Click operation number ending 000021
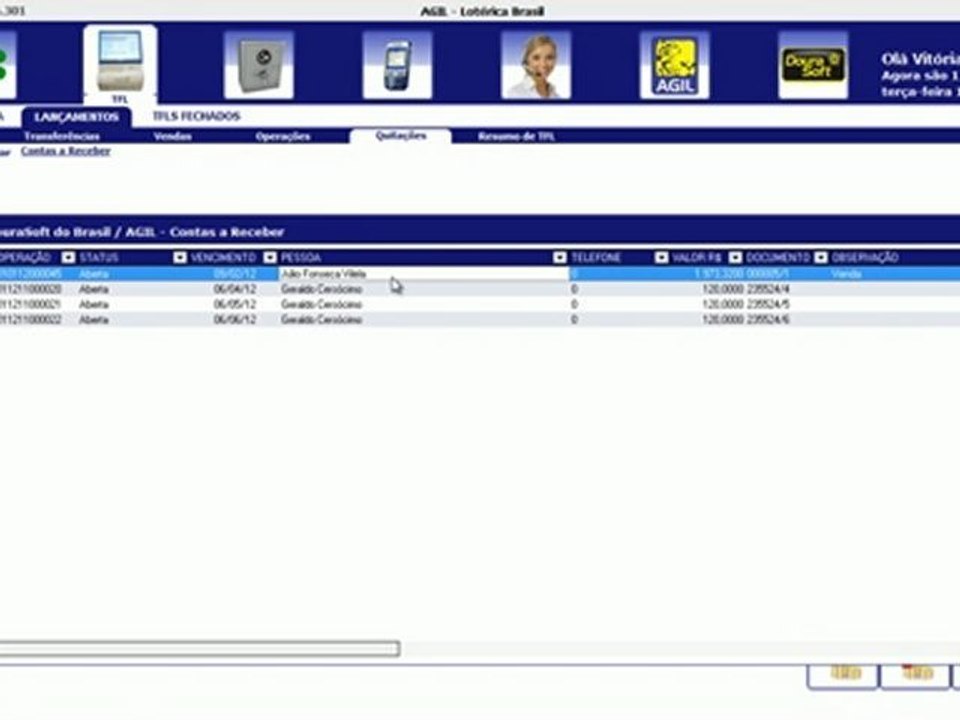The height and width of the screenshot is (720, 960). (31, 304)
